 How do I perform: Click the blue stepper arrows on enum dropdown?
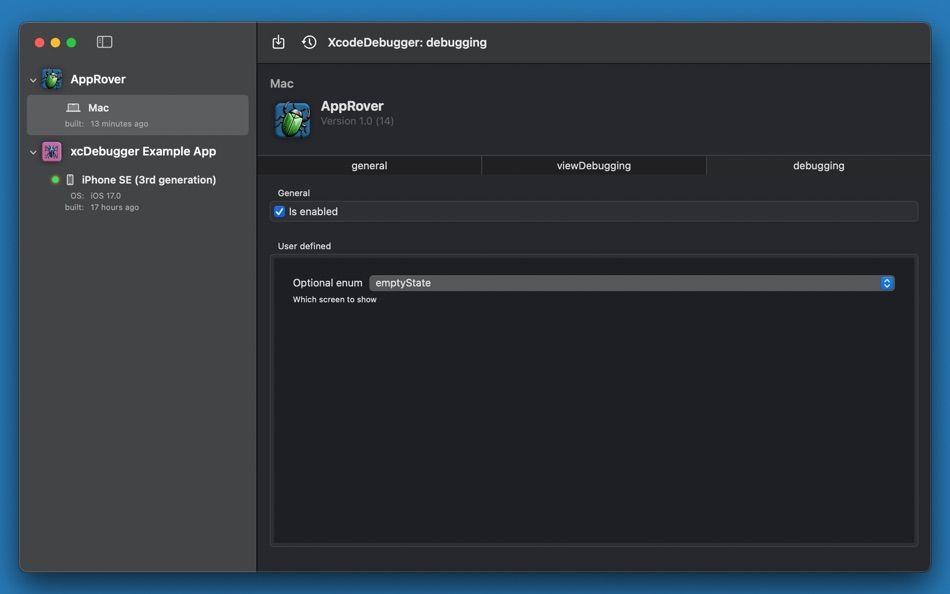[x=887, y=283]
